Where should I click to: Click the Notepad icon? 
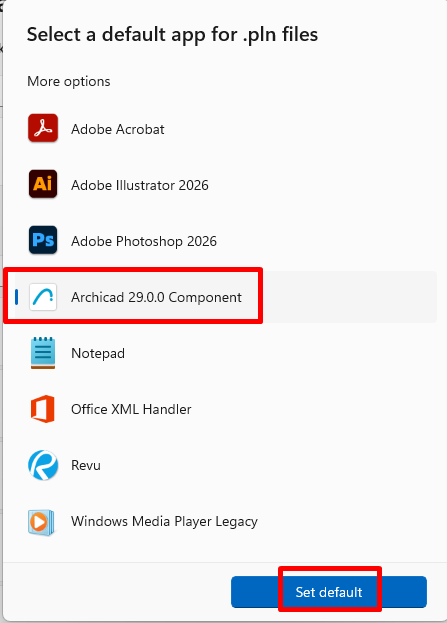pos(43,353)
